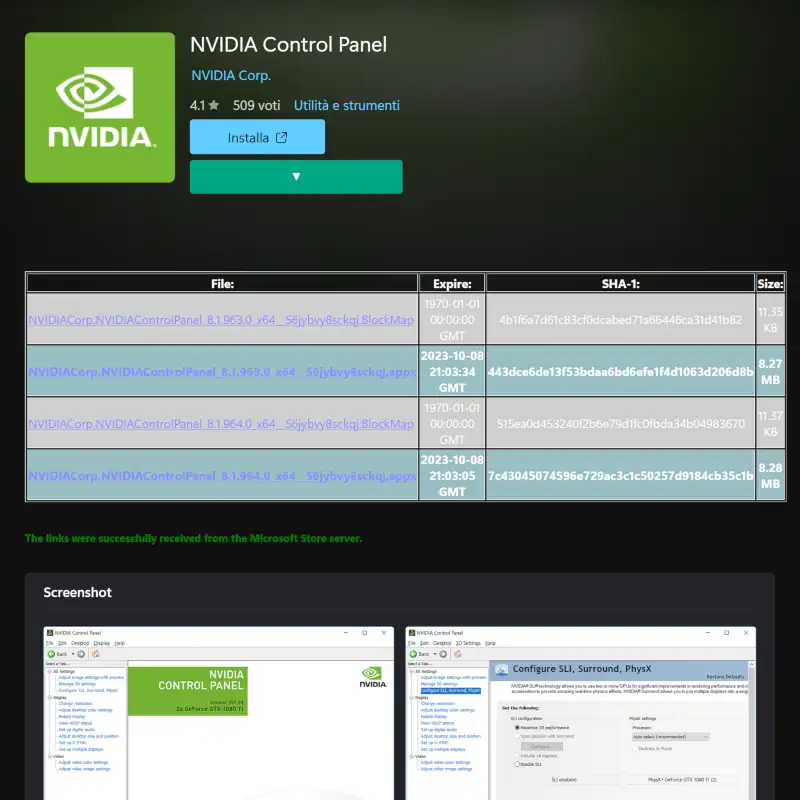Click the File: column header

coord(222,283)
